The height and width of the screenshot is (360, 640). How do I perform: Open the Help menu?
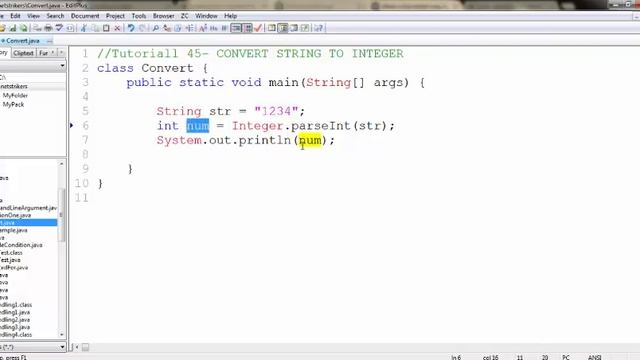click(x=230, y=16)
